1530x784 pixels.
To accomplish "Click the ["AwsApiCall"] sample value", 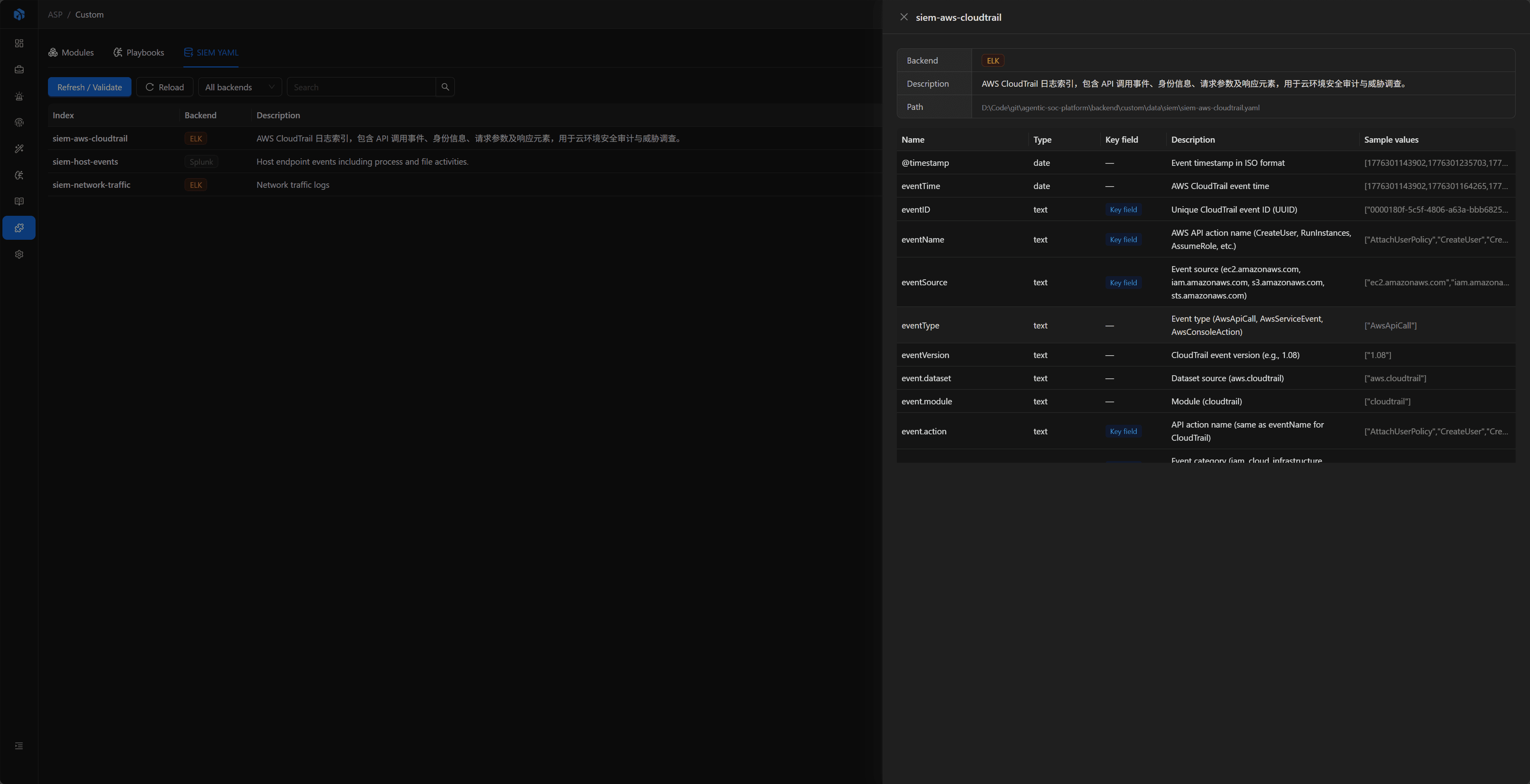I will pos(1391,326).
